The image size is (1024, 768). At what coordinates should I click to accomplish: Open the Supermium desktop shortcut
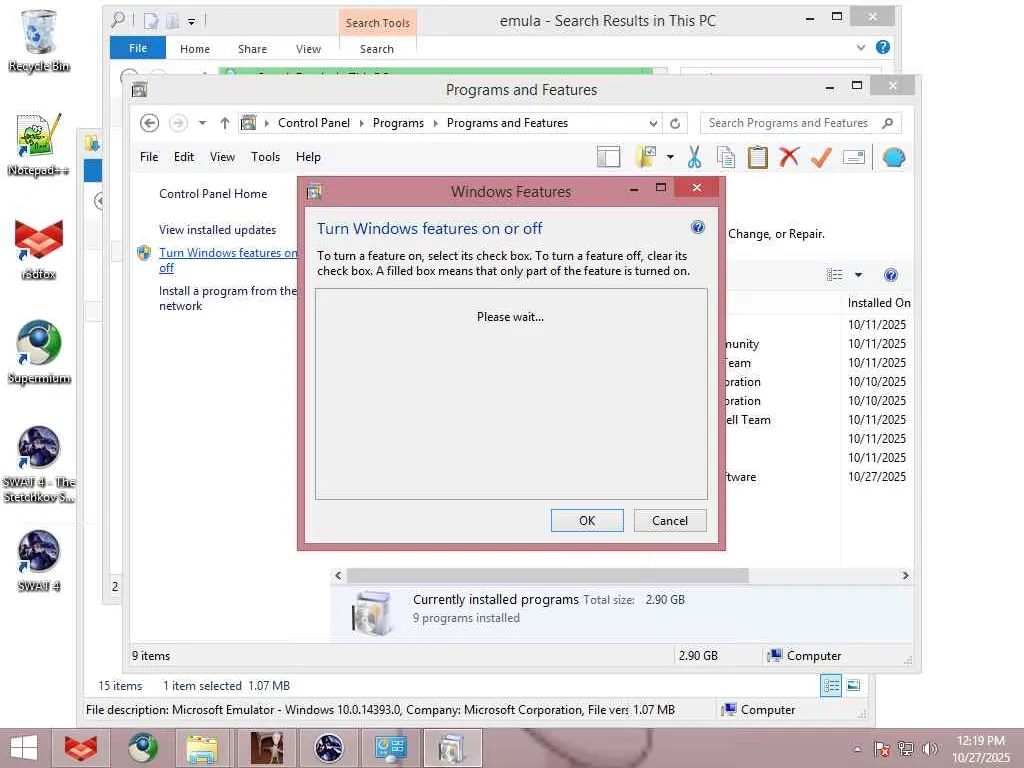(39, 353)
